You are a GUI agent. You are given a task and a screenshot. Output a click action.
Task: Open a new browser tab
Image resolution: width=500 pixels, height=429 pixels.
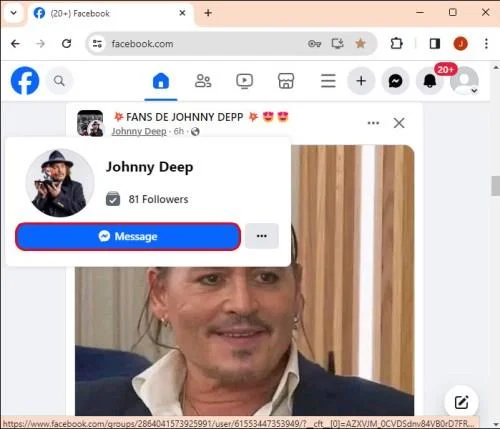click(208, 13)
